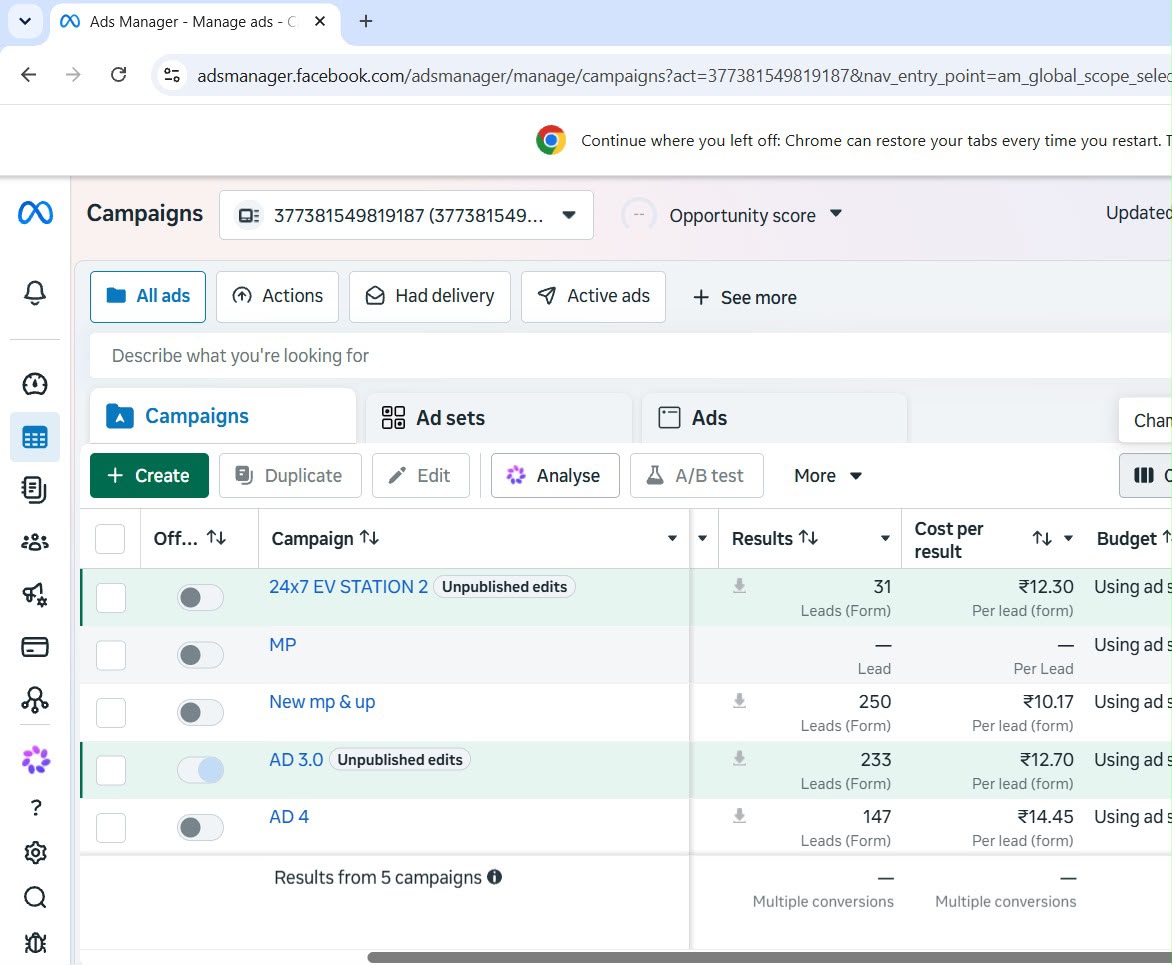The image size is (1172, 965).
Task: Click the Actions filter button
Action: [277, 297]
